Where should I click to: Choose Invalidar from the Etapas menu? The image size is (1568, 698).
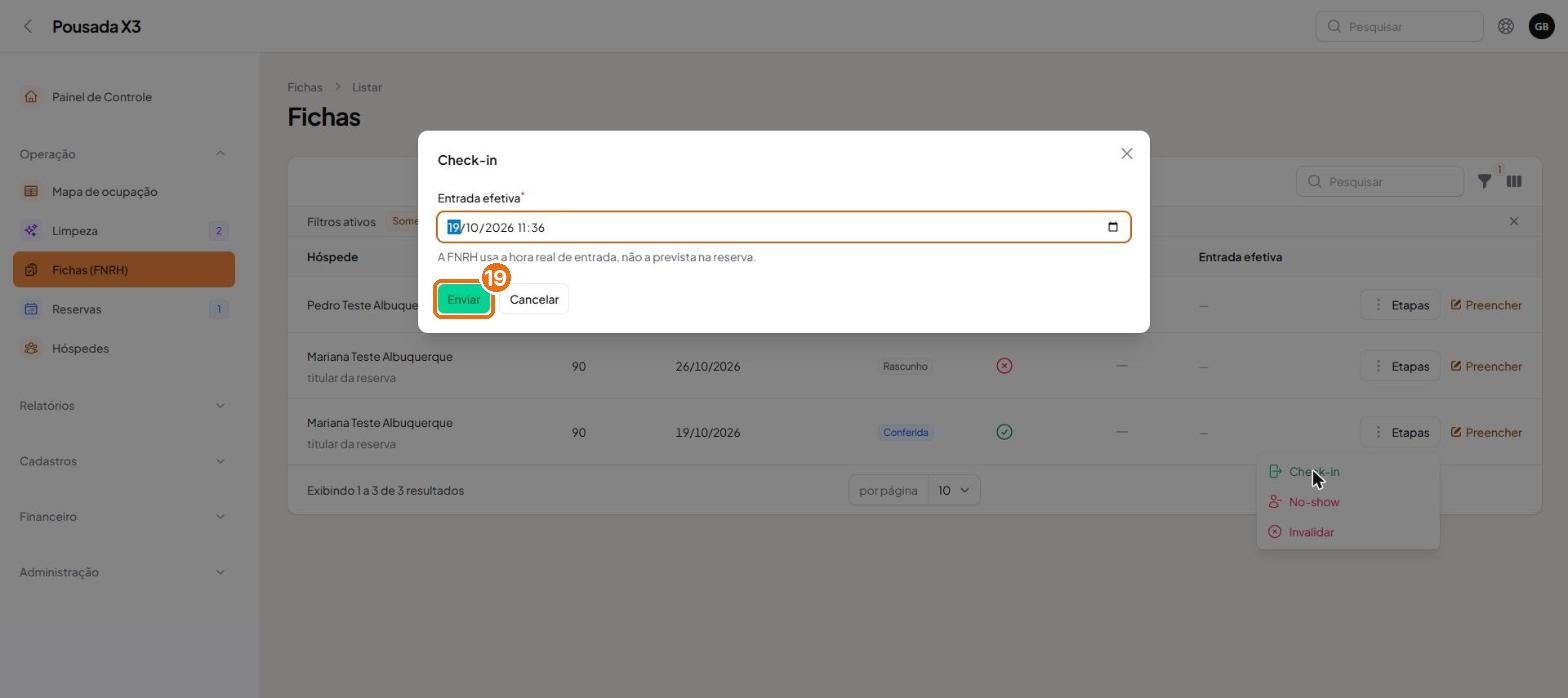point(1348,532)
